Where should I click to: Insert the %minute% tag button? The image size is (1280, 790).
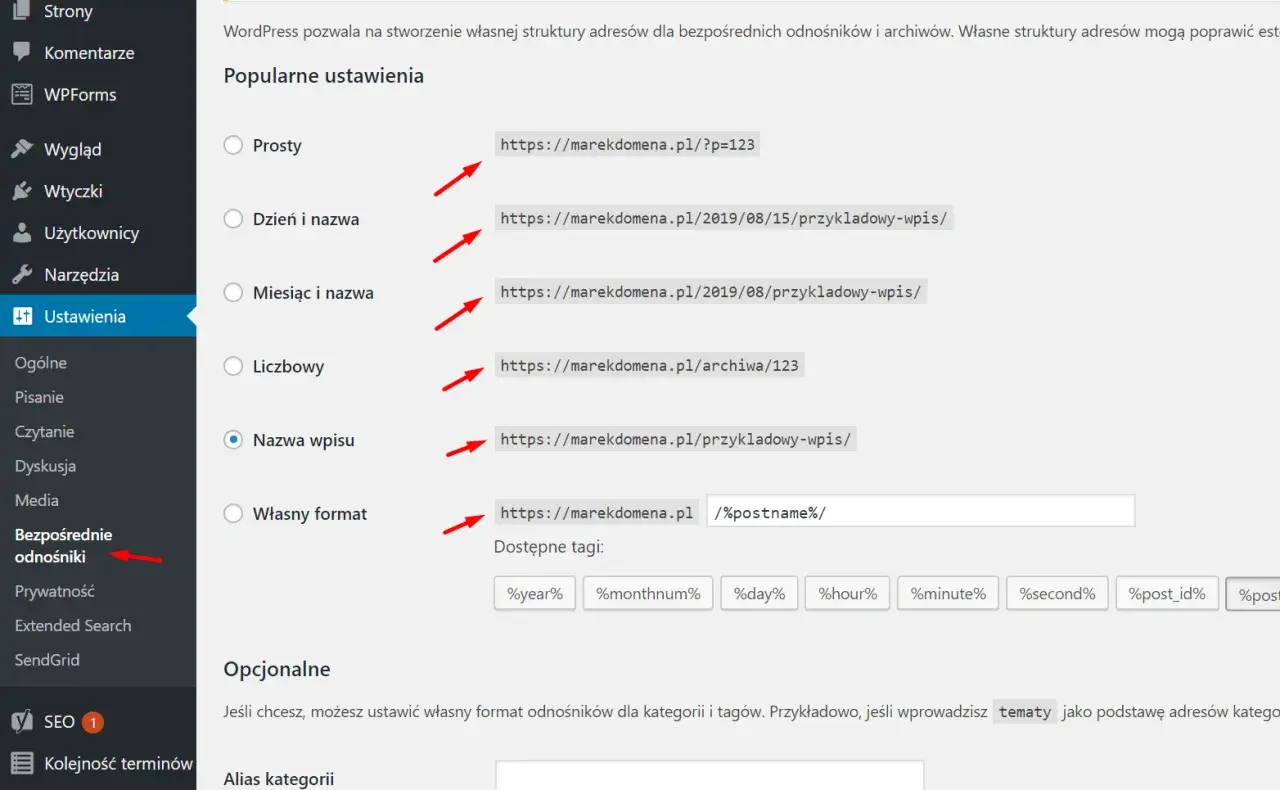pyautogui.click(x=948, y=593)
